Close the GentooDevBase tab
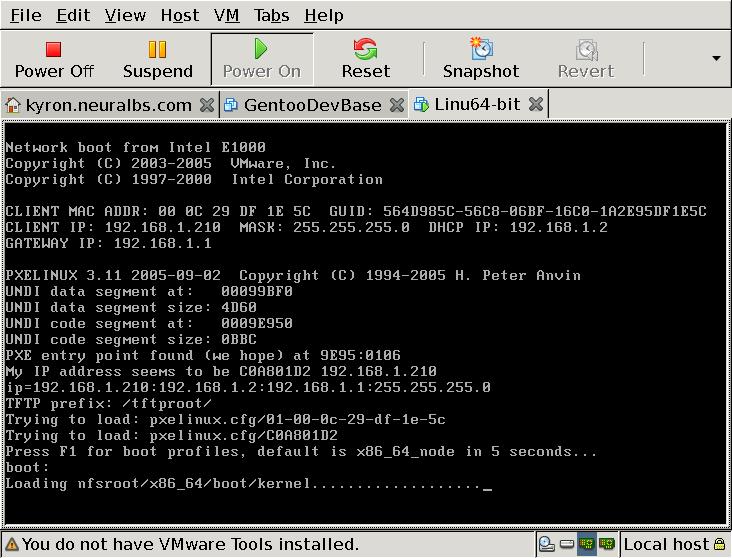 point(397,104)
